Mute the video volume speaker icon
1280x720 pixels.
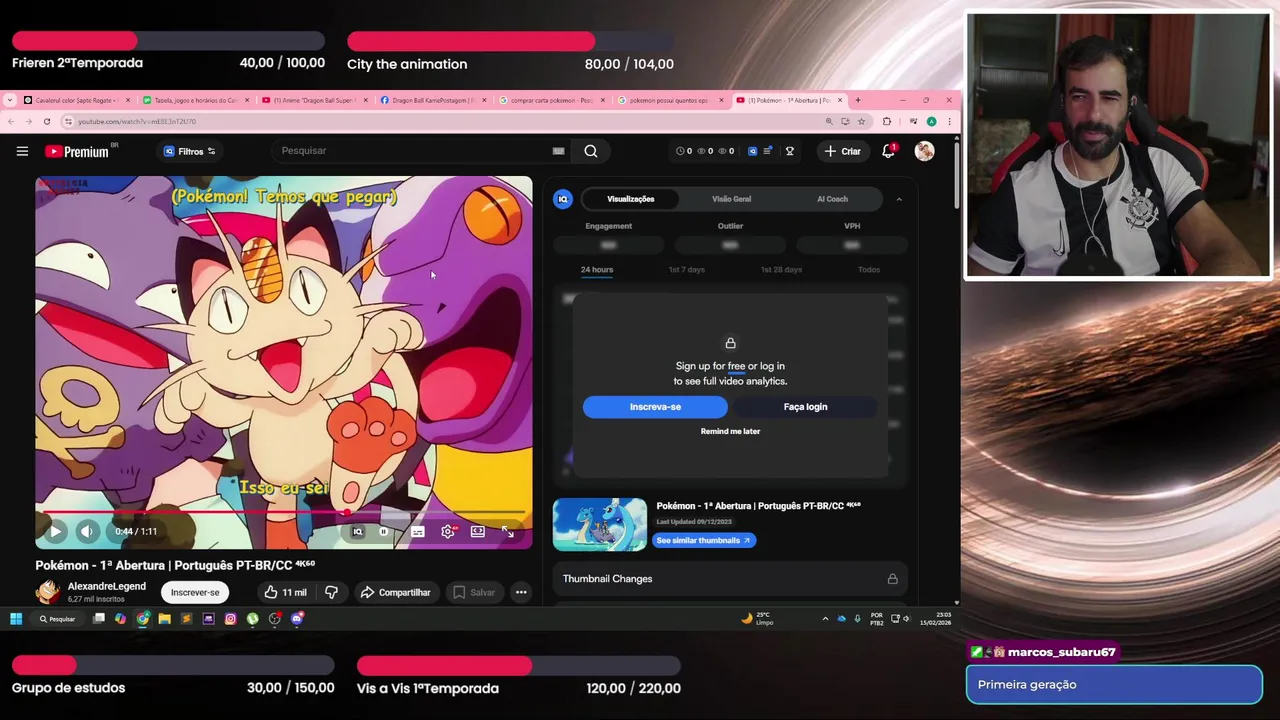click(87, 531)
